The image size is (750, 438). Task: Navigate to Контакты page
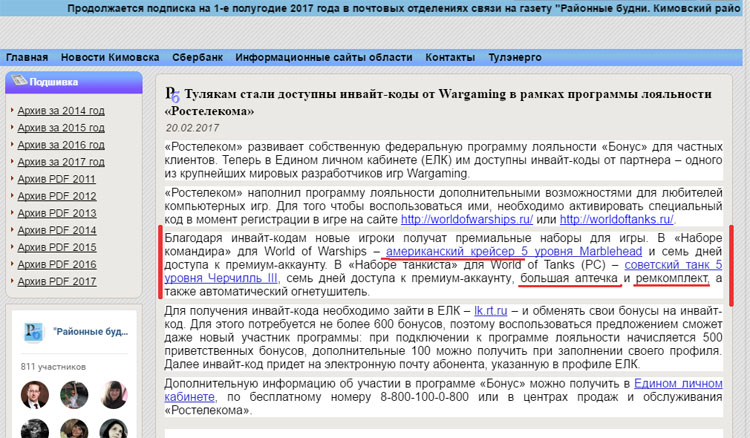click(449, 58)
